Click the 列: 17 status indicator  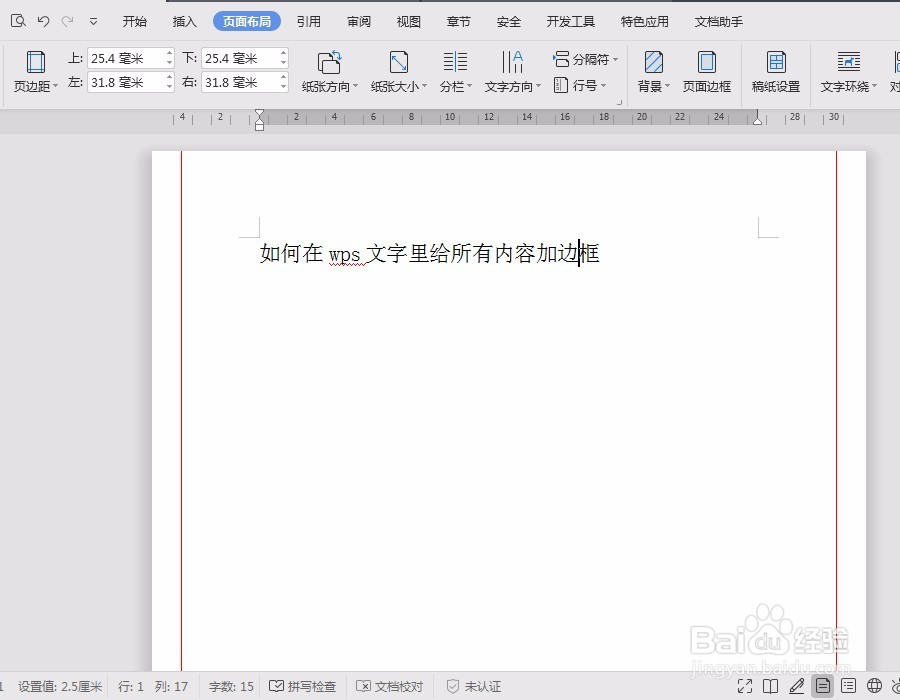[x=171, y=686]
